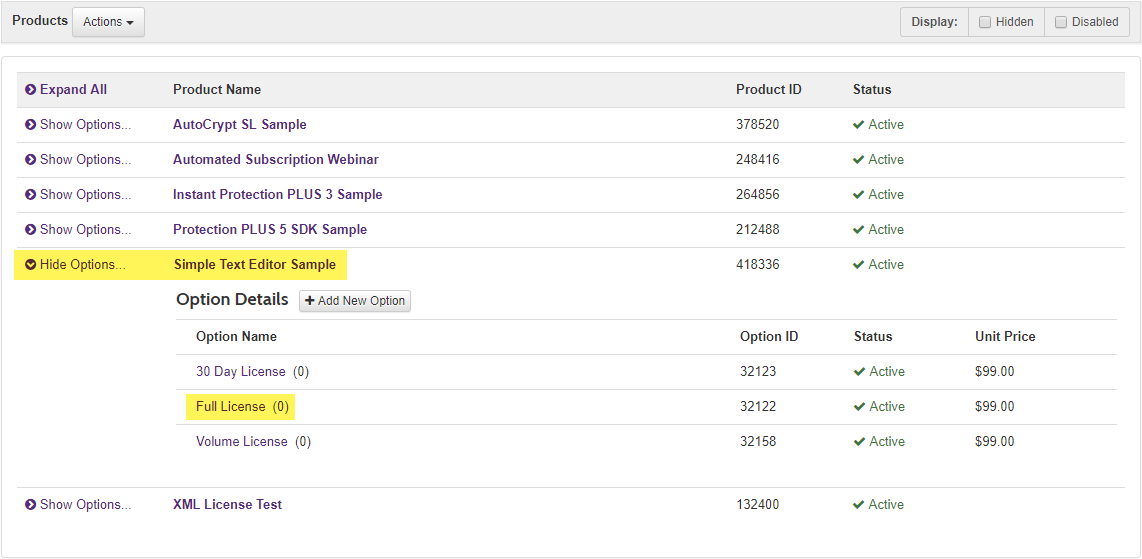Click the Expand All link text
This screenshot has width=1142, height=559.
tap(73, 90)
